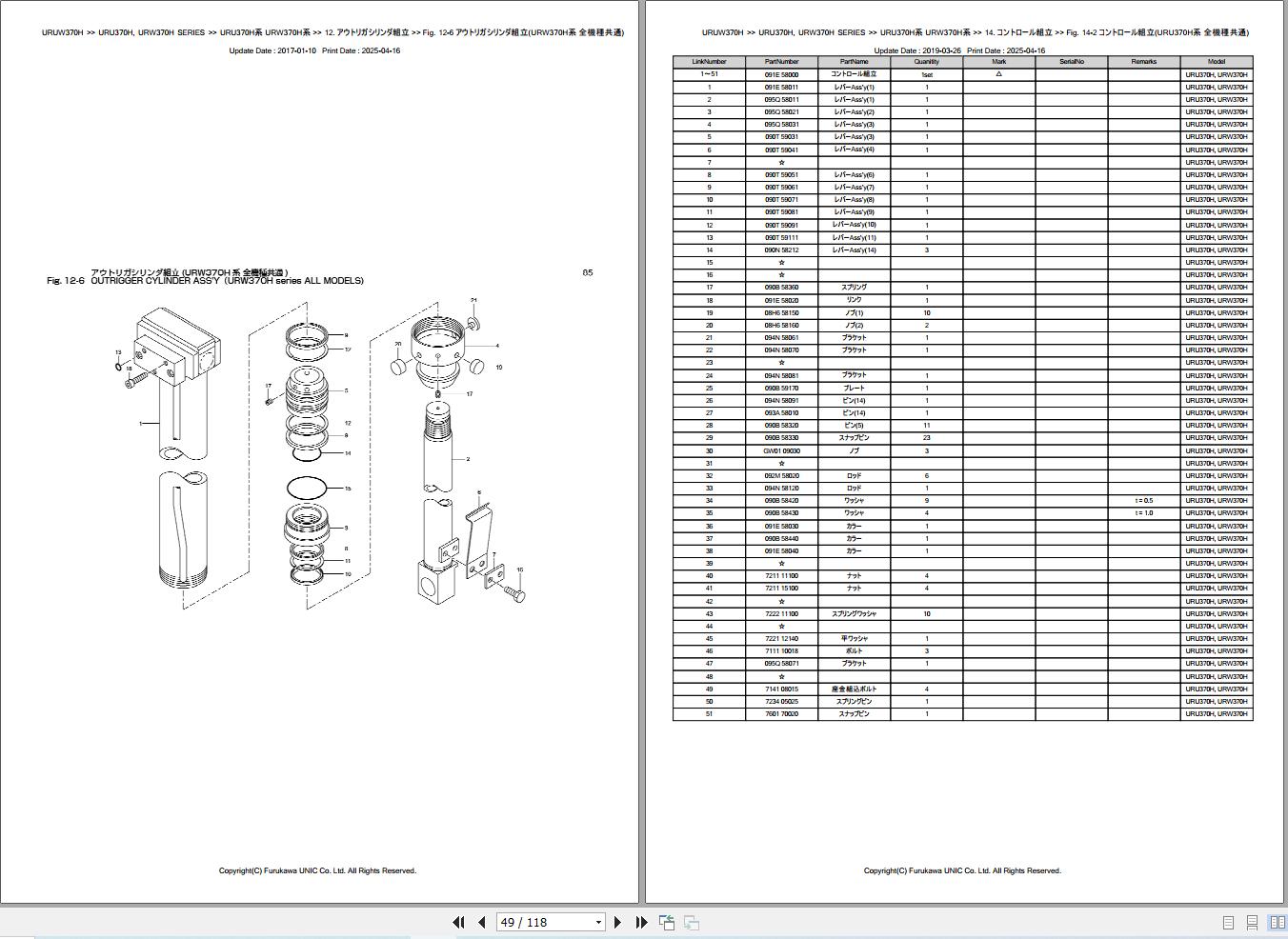
Task: Click the left page 'Update Date : 2017-01-10' line
Action: click(314, 50)
